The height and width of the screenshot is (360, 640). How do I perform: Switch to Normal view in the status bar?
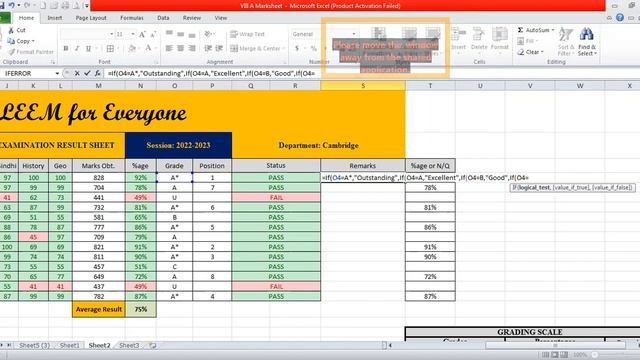(546, 355)
